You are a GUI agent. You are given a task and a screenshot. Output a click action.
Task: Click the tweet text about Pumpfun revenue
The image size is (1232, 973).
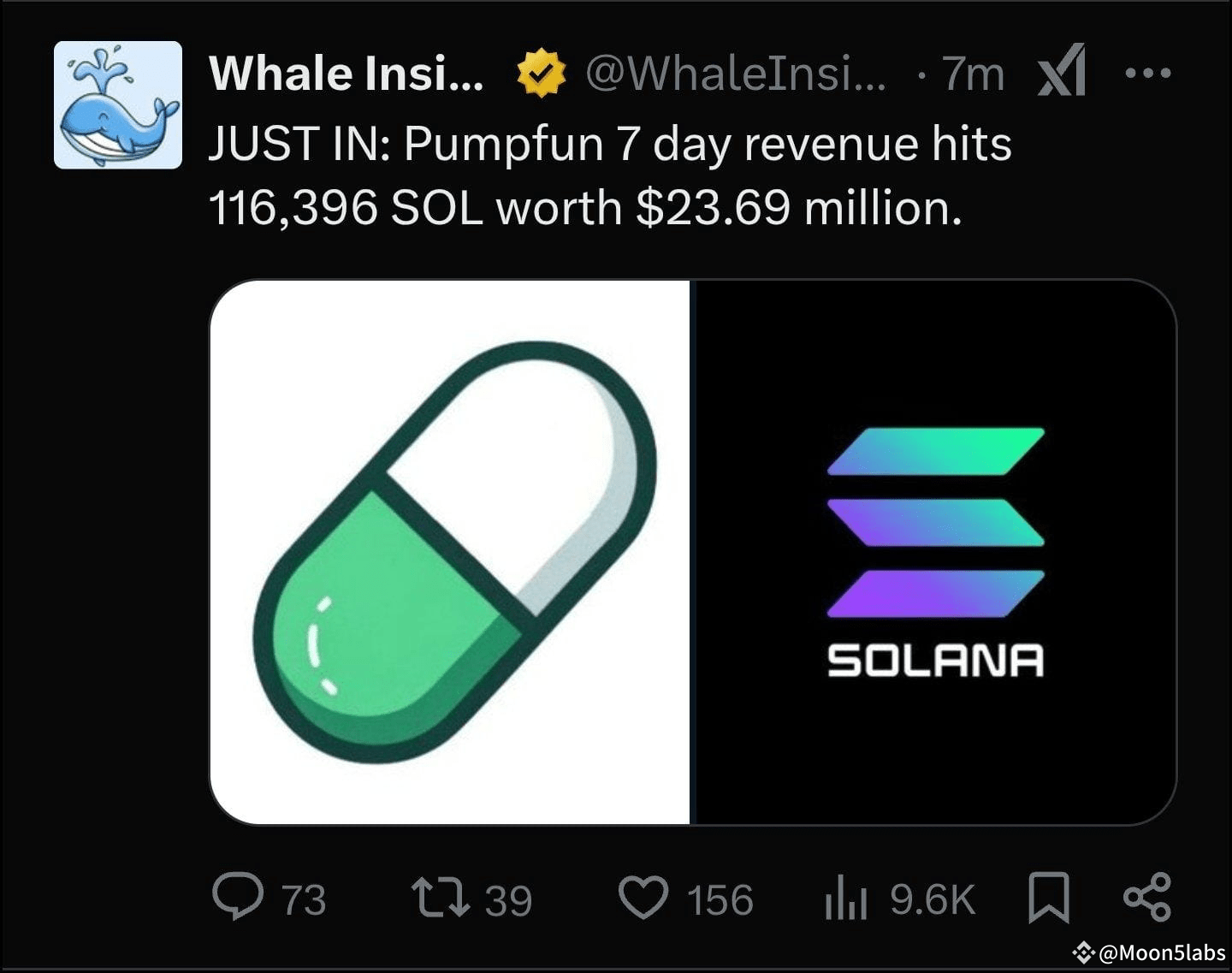[x=609, y=175]
